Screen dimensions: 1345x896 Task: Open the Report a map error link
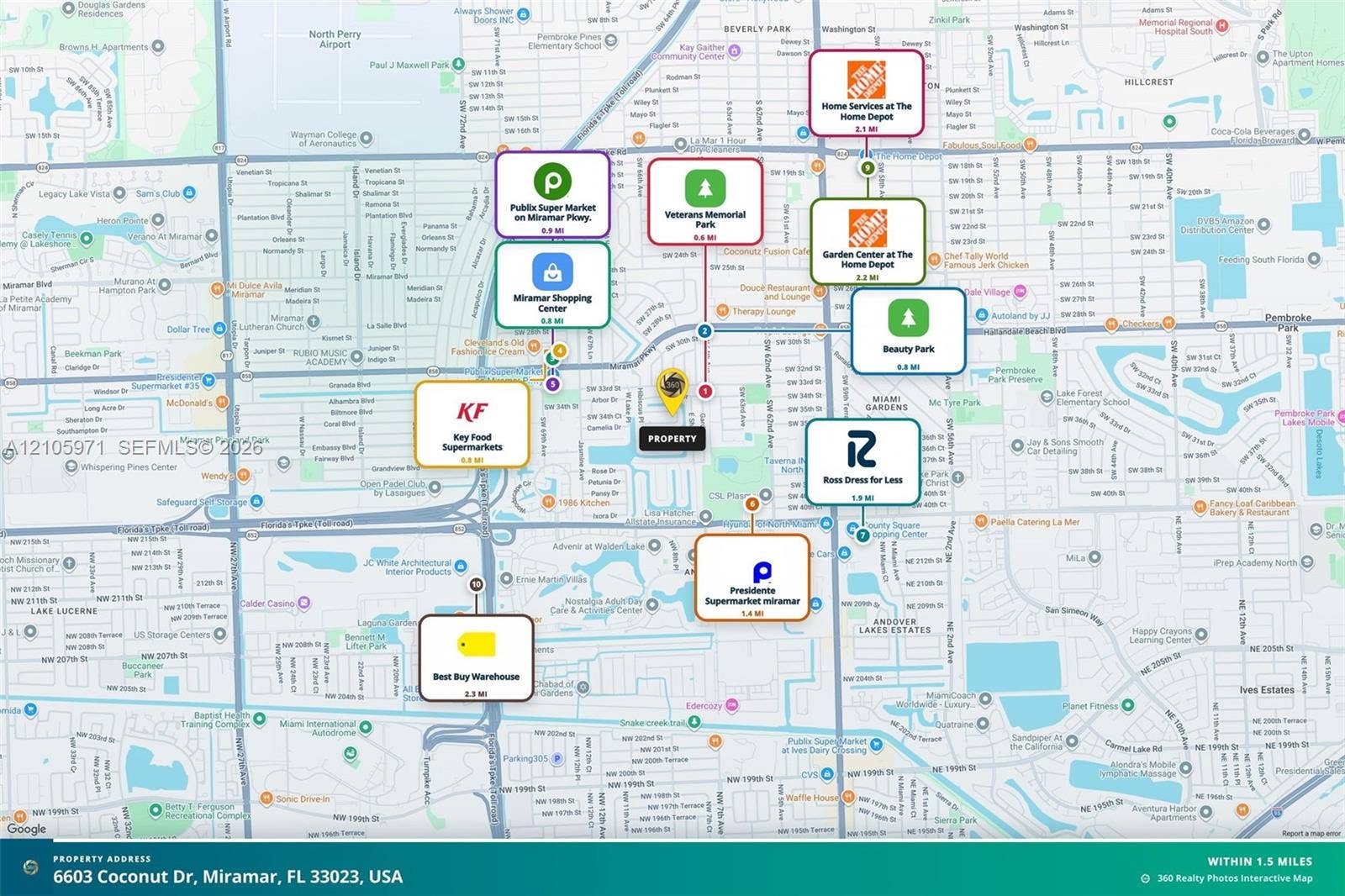[x=1311, y=834]
